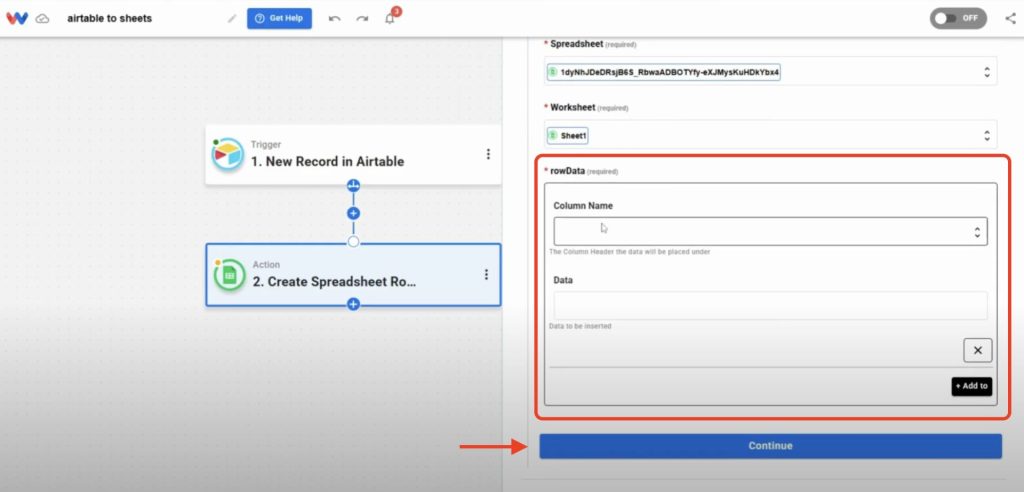Open the Spreadsheet dropdown
The image size is (1024, 492).
tap(771, 71)
